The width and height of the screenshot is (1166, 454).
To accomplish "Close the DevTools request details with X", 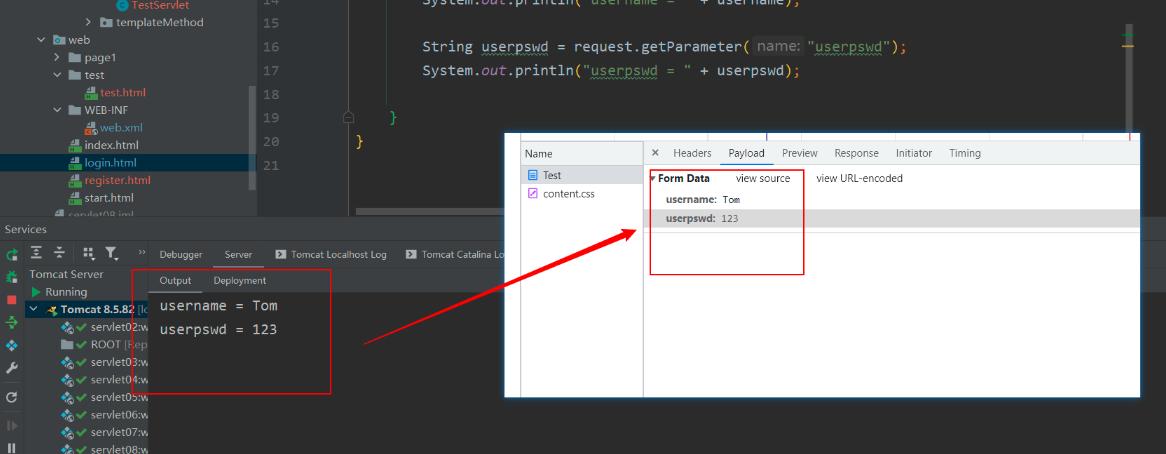I will pyautogui.click(x=655, y=152).
